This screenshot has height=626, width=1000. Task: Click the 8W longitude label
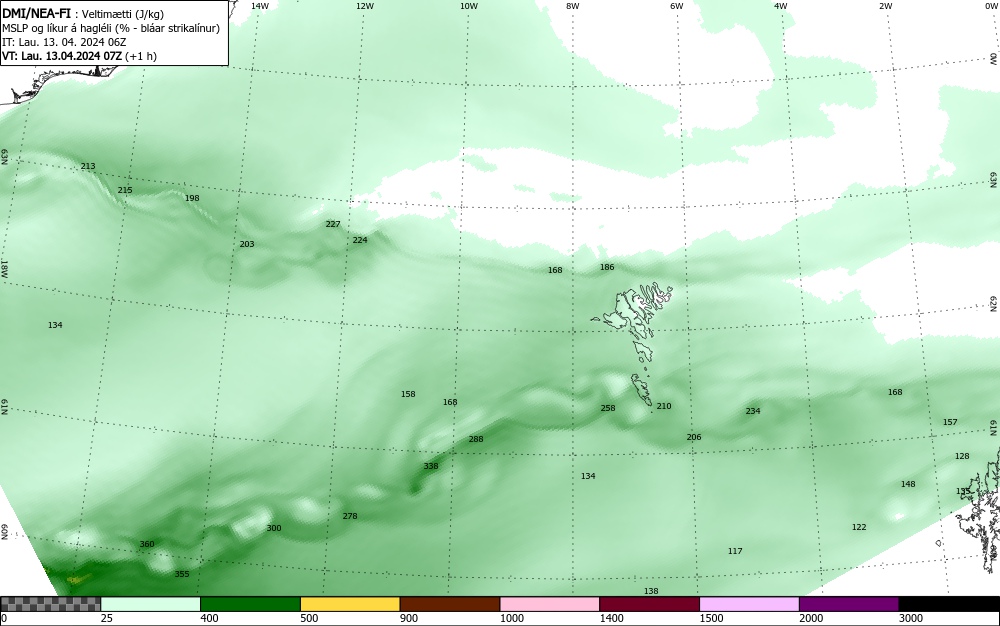coord(573,6)
